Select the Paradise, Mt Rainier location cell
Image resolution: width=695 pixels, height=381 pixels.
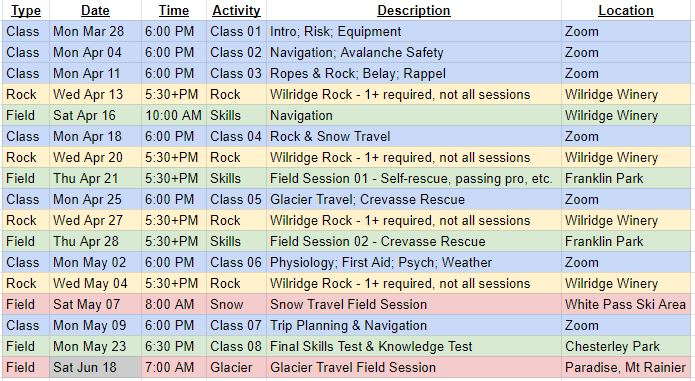(626, 368)
